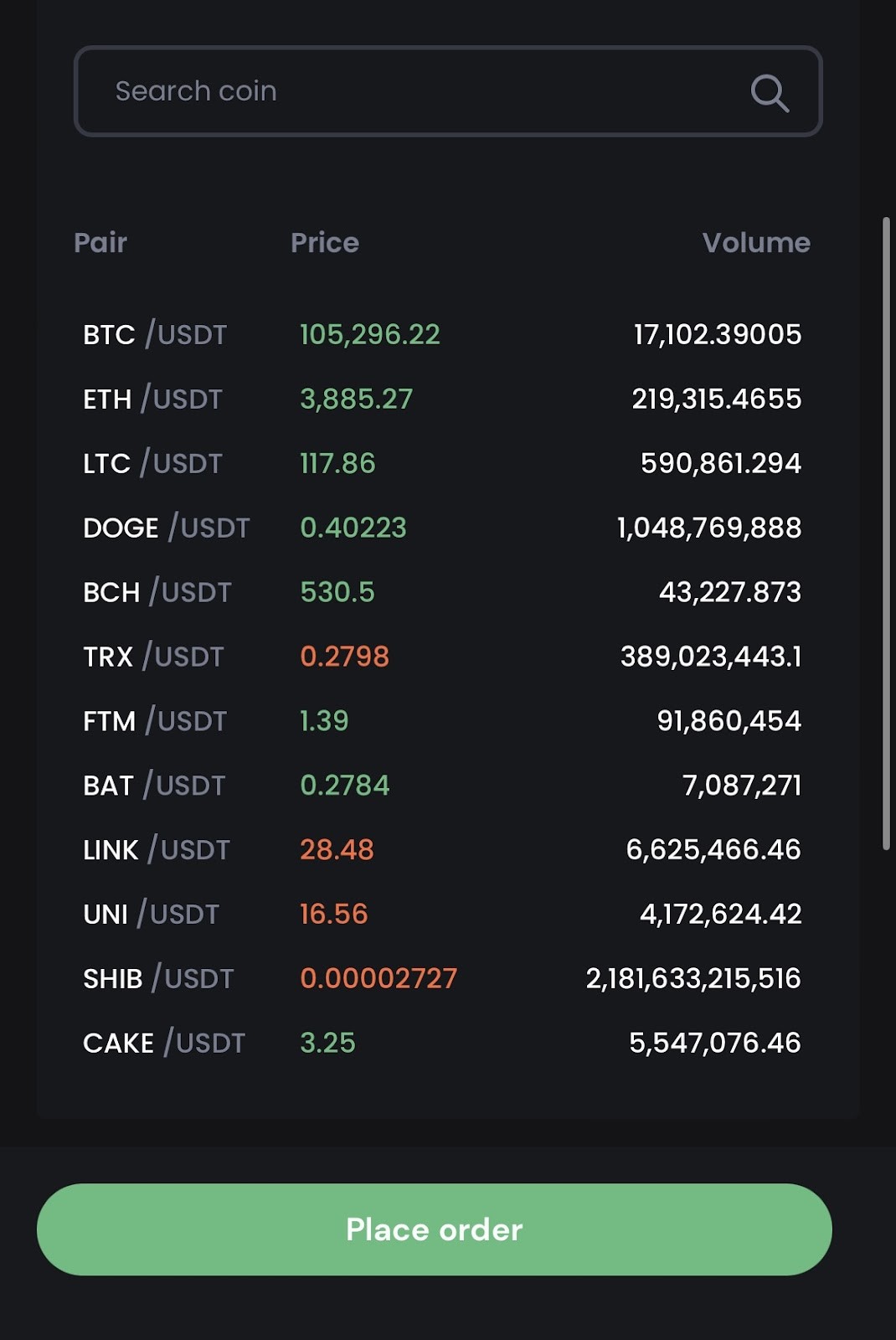Open the LTC/USDT pair
Screen dimensions: 896x1340
[x=152, y=464]
